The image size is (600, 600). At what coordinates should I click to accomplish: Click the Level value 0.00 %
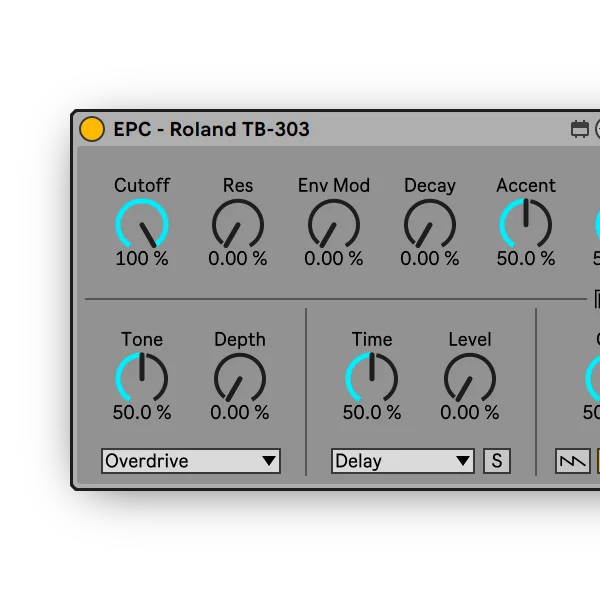(x=470, y=412)
